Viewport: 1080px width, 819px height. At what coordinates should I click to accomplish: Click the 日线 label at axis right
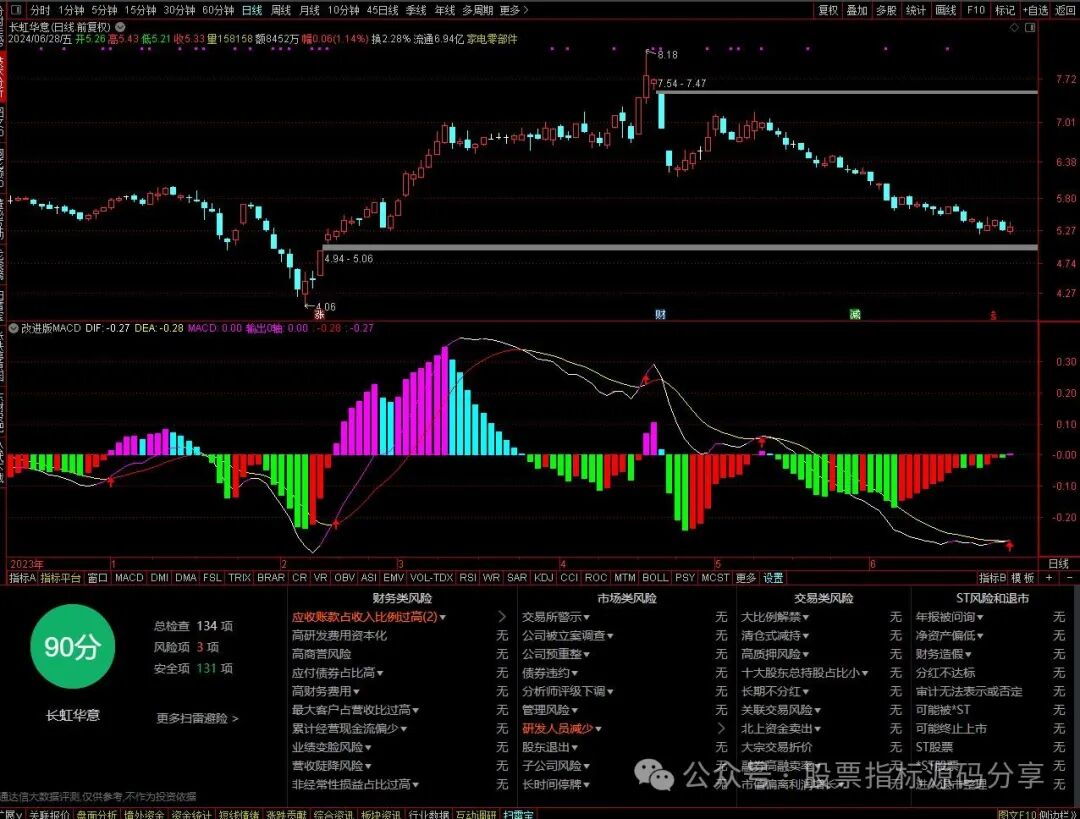1059,563
